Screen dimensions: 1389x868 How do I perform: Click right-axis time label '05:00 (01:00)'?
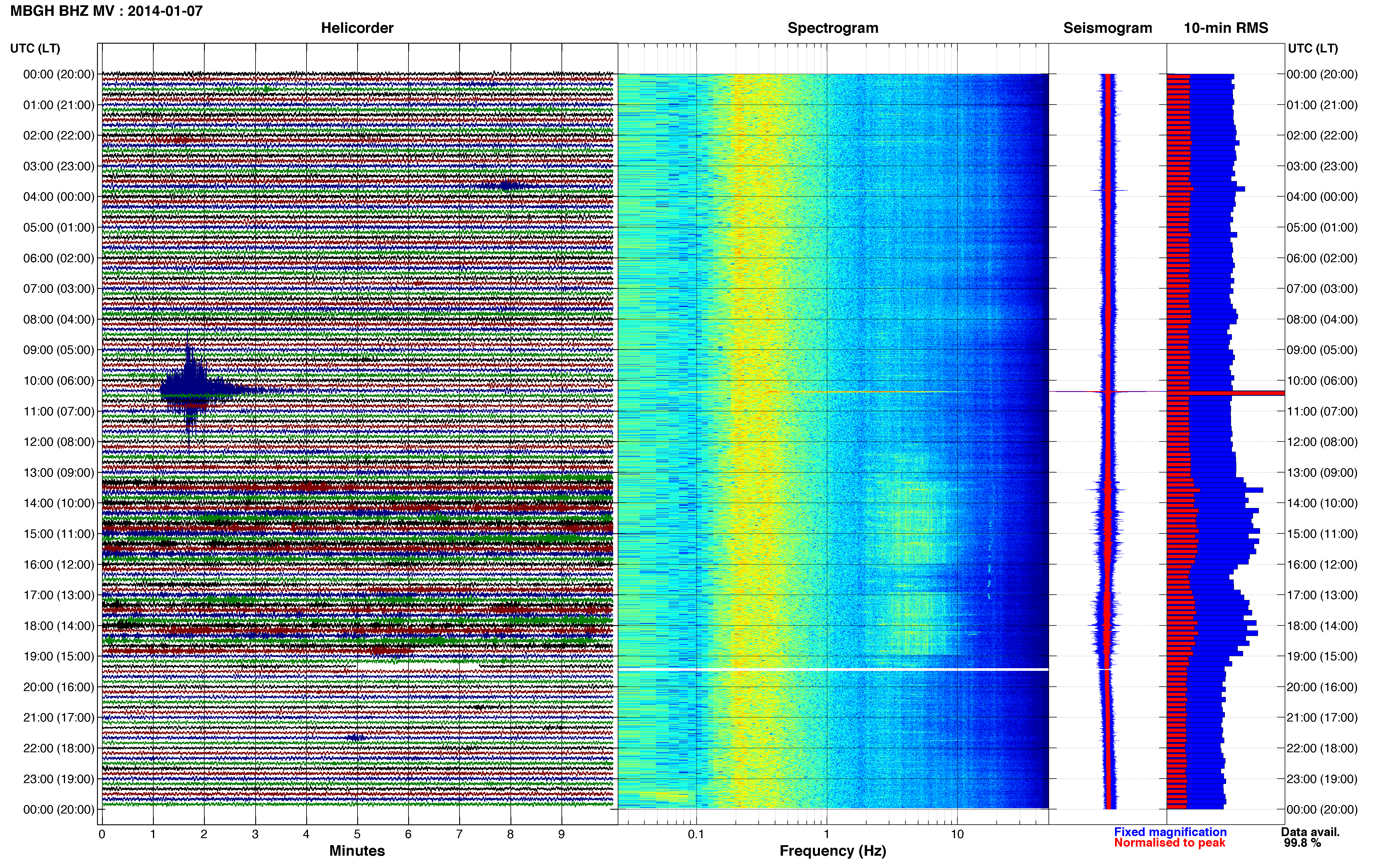tap(1322, 227)
